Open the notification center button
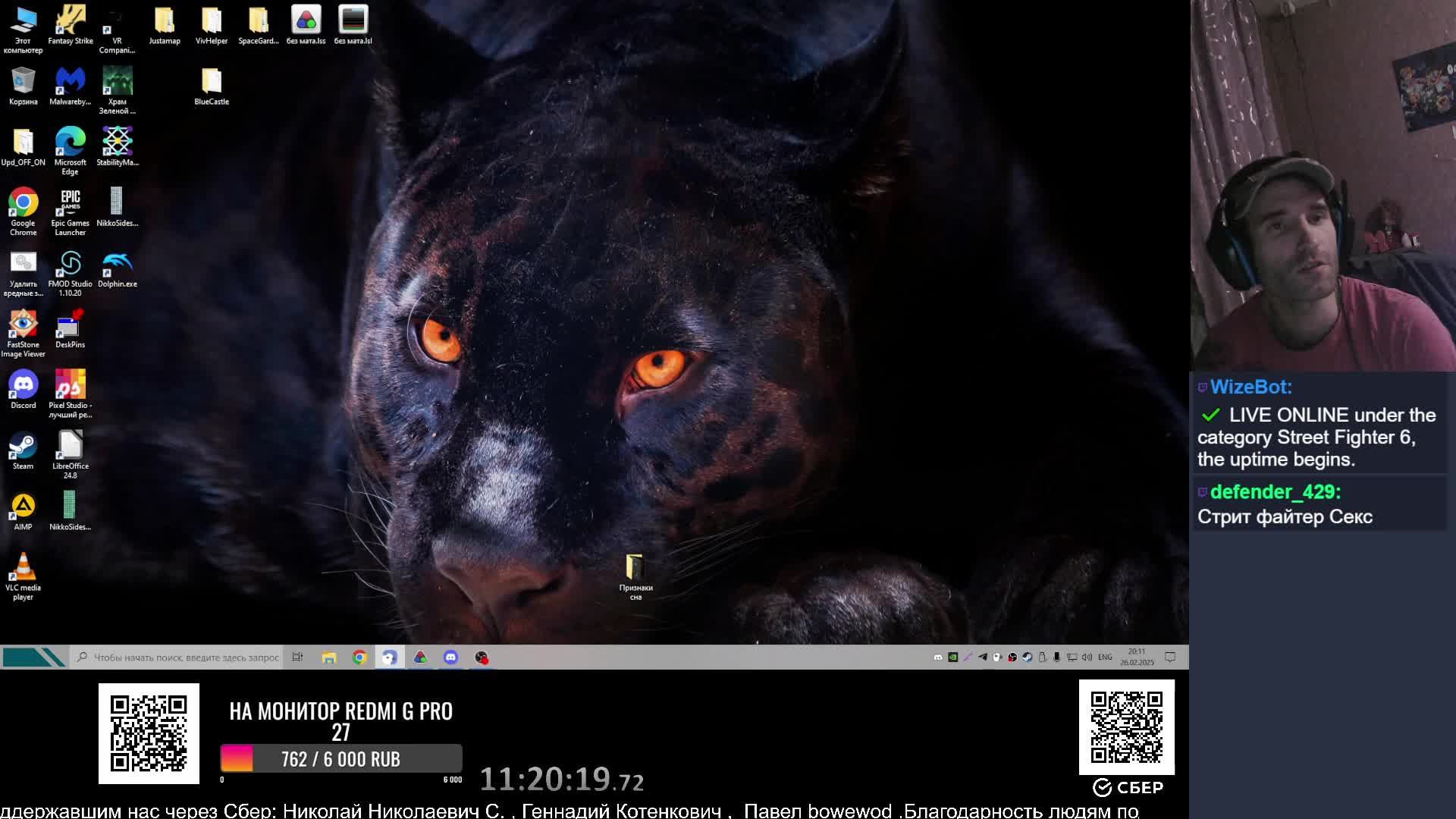Image resolution: width=1456 pixels, height=819 pixels. [x=1170, y=657]
